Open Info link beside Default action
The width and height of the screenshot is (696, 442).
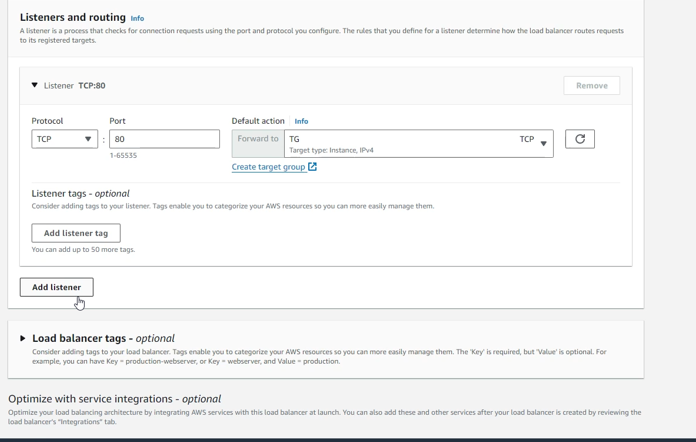[x=301, y=121]
